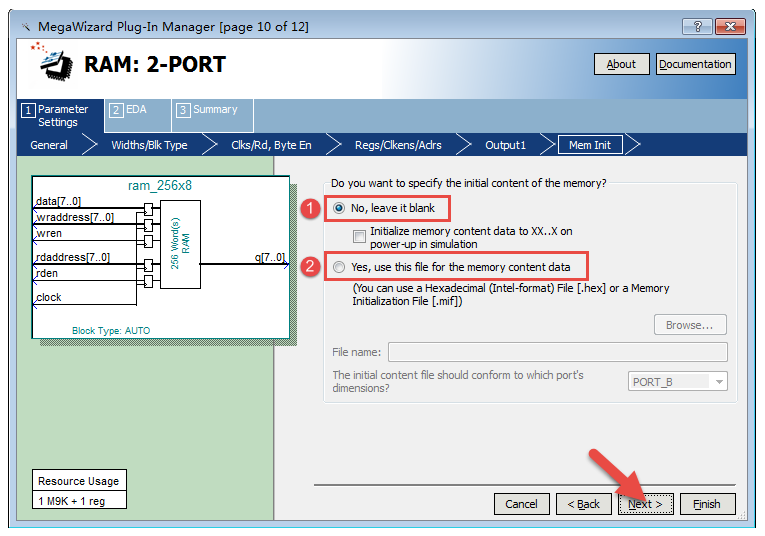Click the rden port label
The image size is (765, 536).
(47, 273)
